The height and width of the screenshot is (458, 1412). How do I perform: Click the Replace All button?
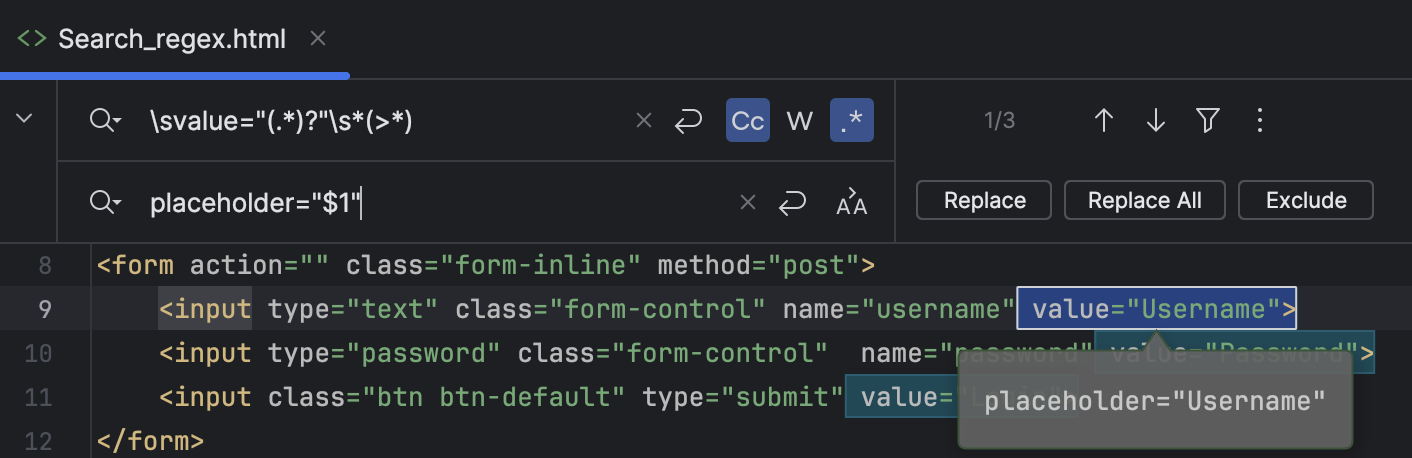[x=1145, y=200]
